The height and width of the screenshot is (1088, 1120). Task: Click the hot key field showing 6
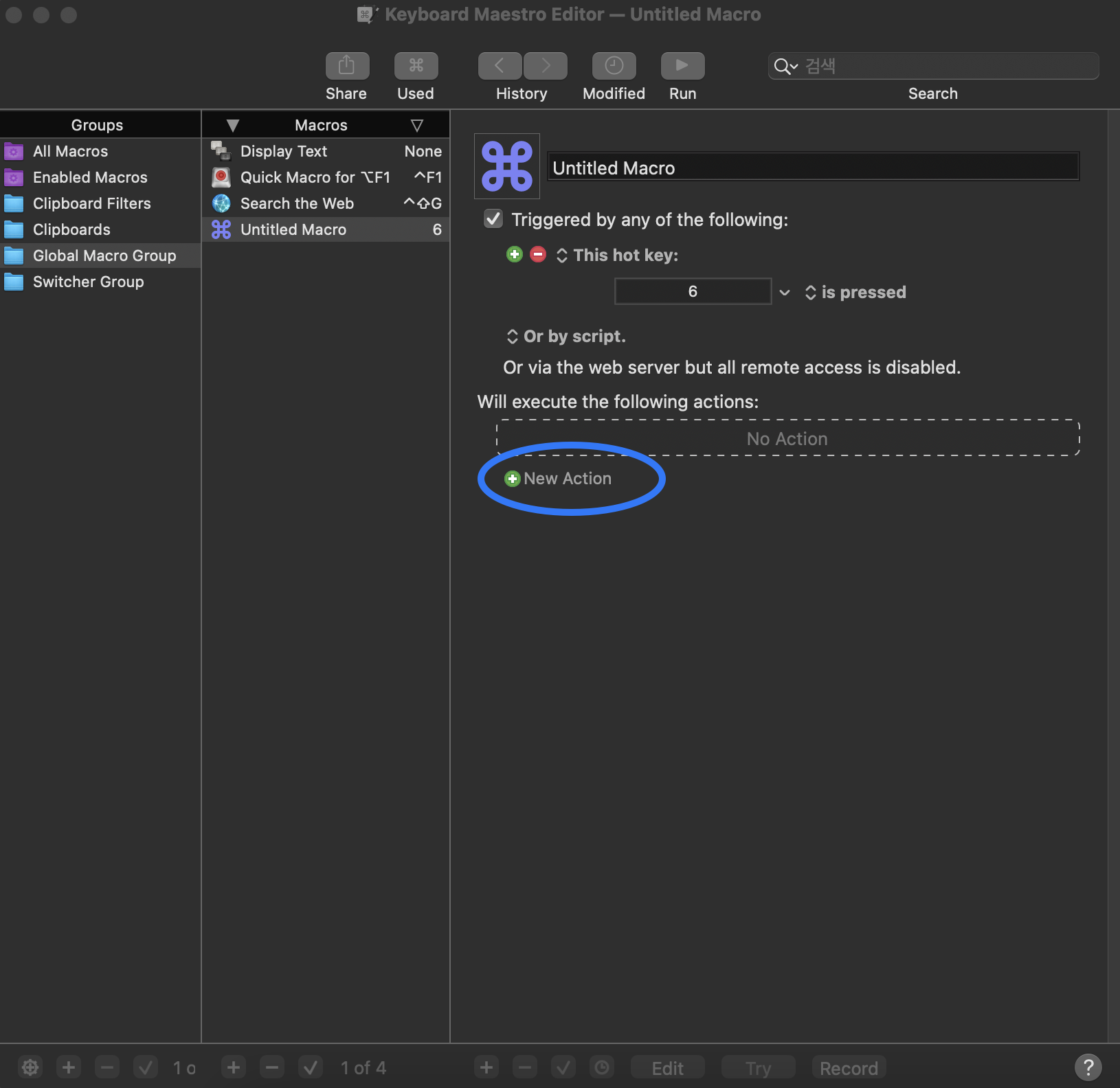pos(693,291)
